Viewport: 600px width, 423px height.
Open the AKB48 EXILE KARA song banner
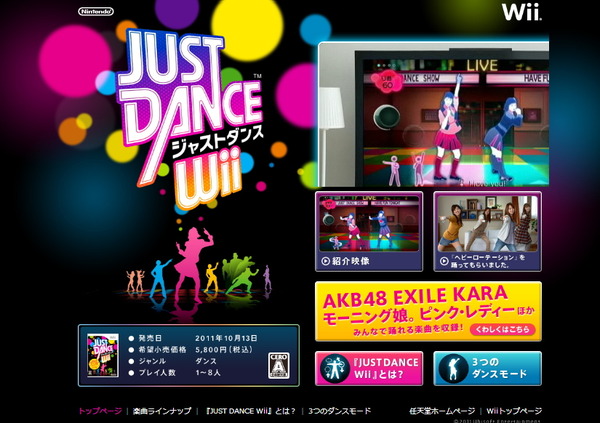(x=428, y=311)
